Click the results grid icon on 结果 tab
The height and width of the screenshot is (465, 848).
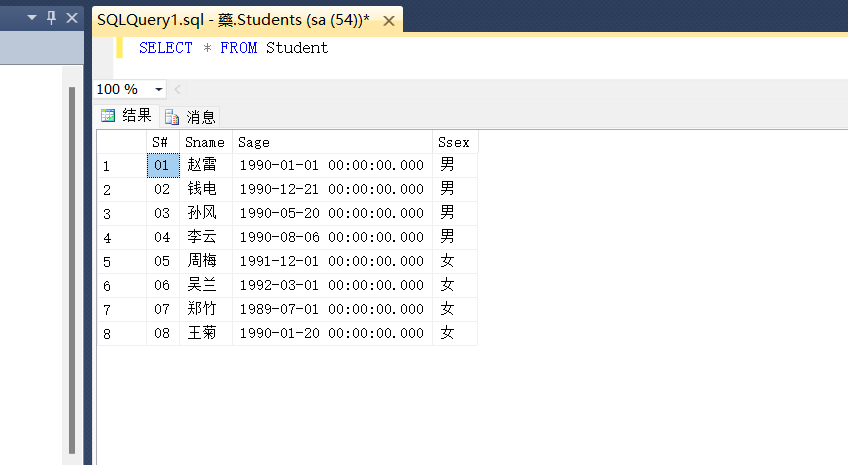(108, 115)
